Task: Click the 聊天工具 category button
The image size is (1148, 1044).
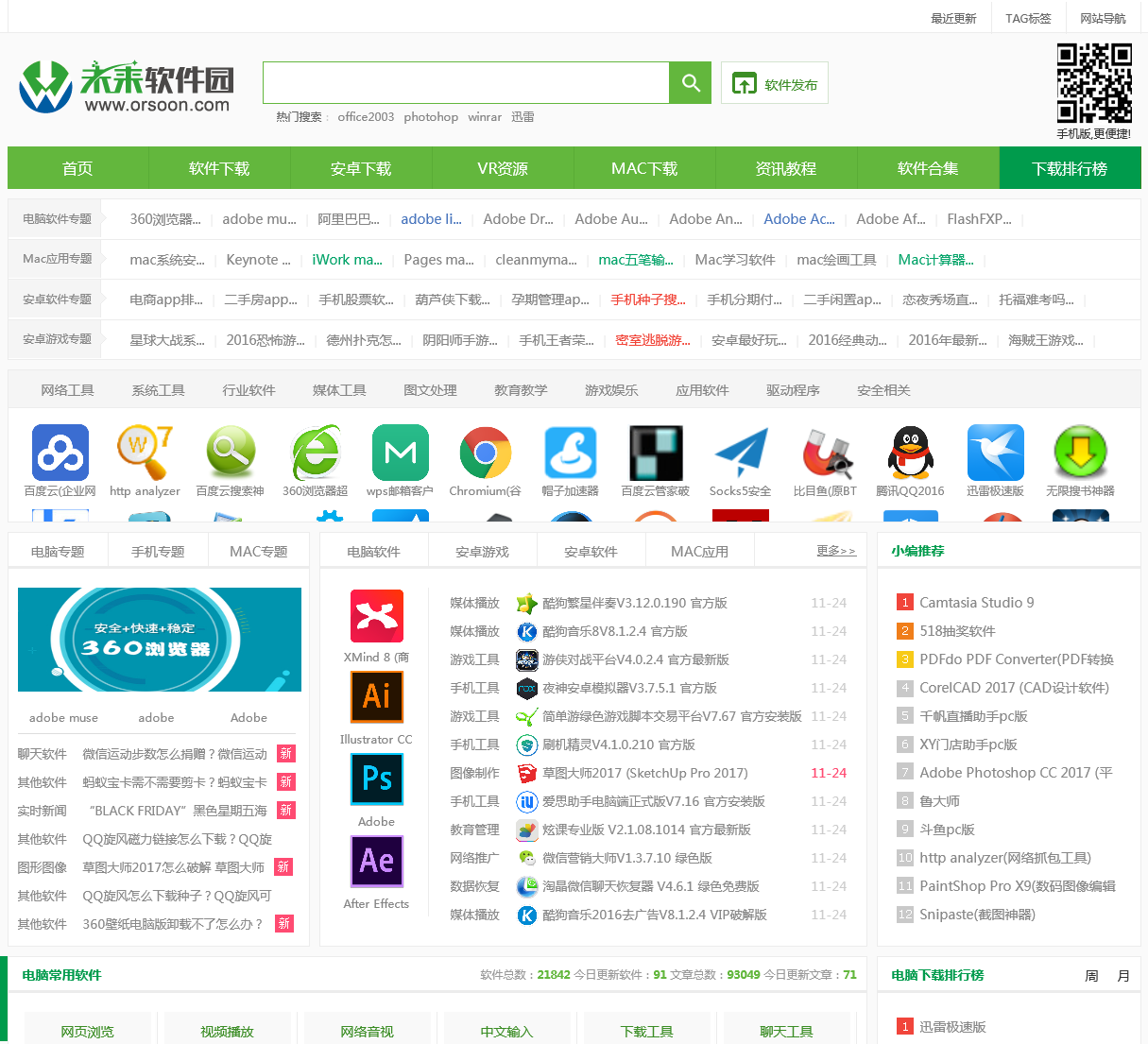Action: tap(787, 1031)
